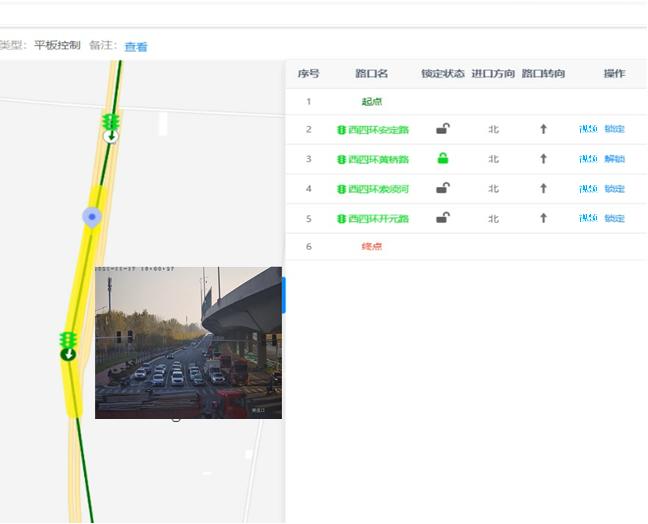Click 锁定 in the 西四环安定路 row
This screenshot has height=524, width=648.
[x=614, y=129]
